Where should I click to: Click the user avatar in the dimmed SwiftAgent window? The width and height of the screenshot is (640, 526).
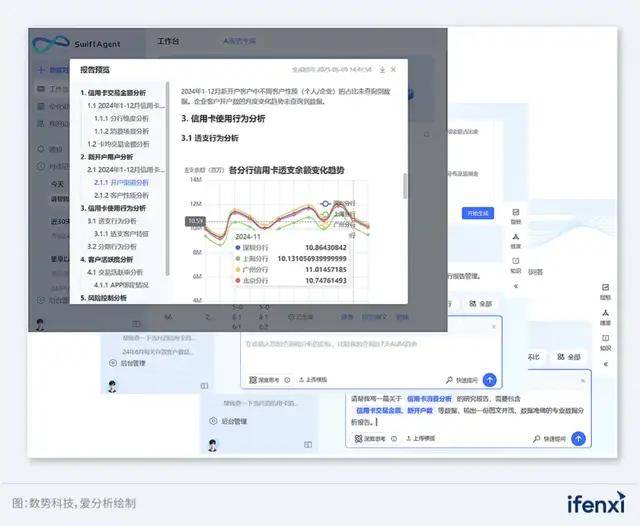coord(40,324)
